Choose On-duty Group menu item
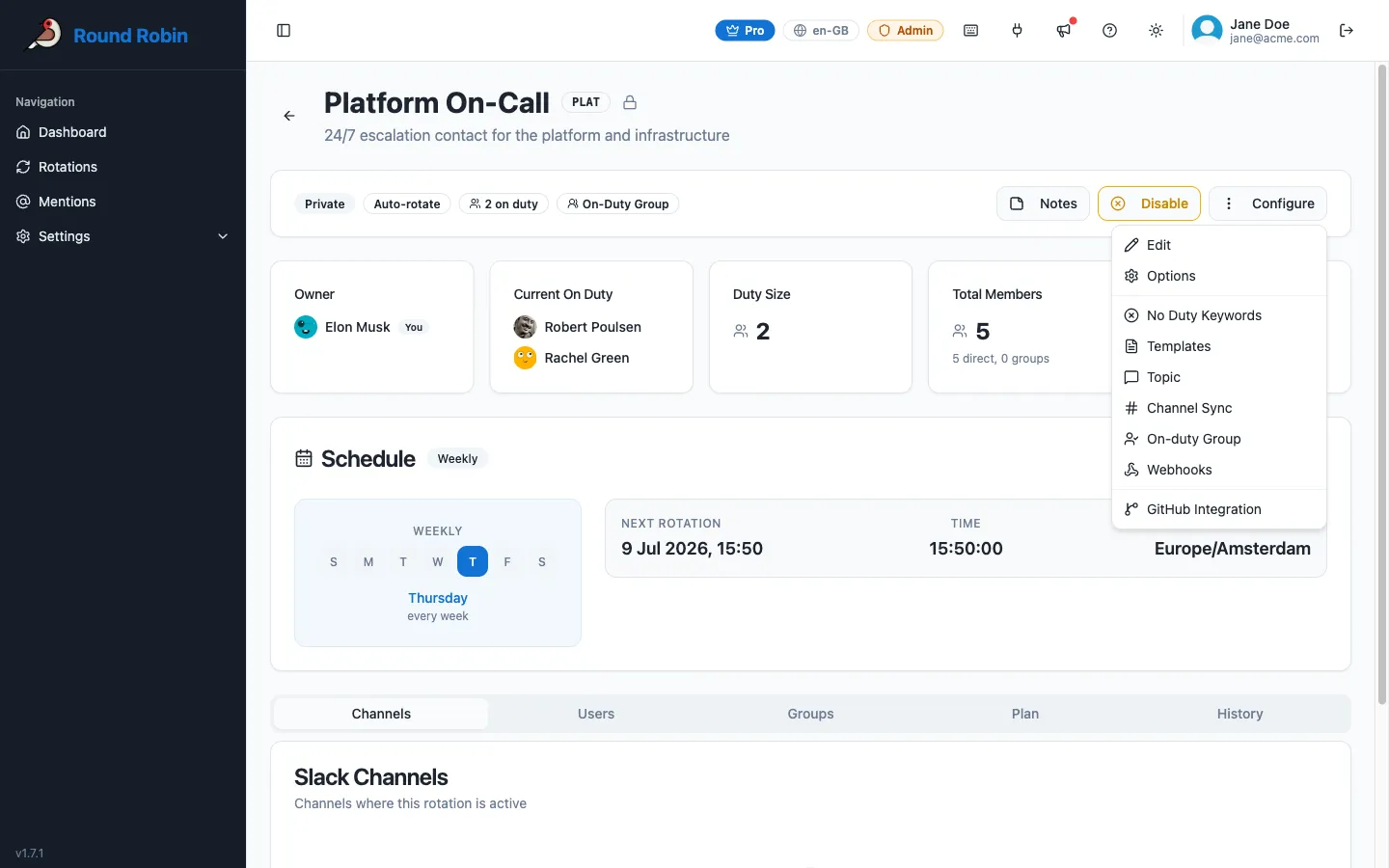Screen dimensions: 1389x868 point(1219,439)
